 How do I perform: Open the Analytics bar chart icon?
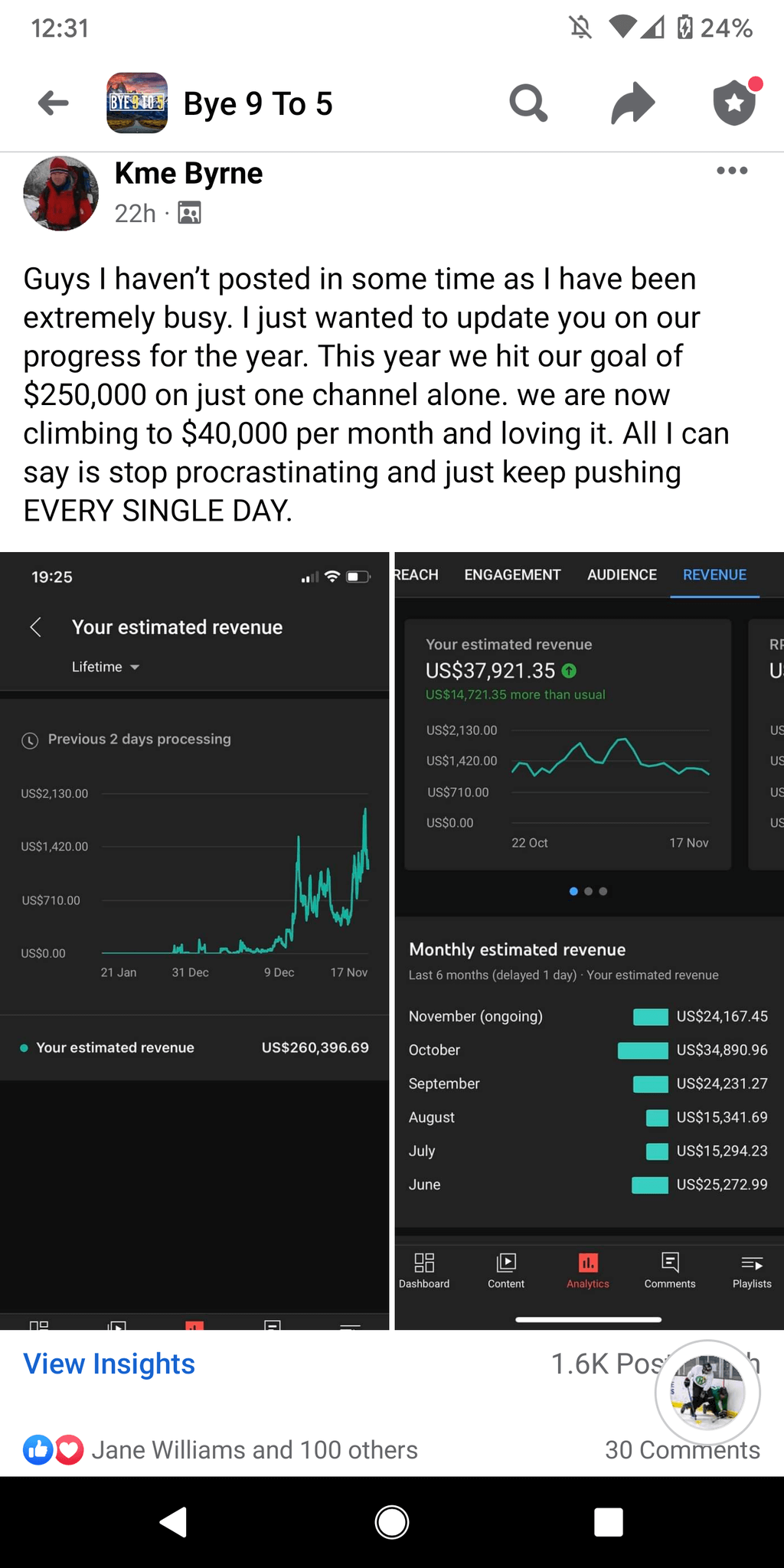coord(588,1269)
